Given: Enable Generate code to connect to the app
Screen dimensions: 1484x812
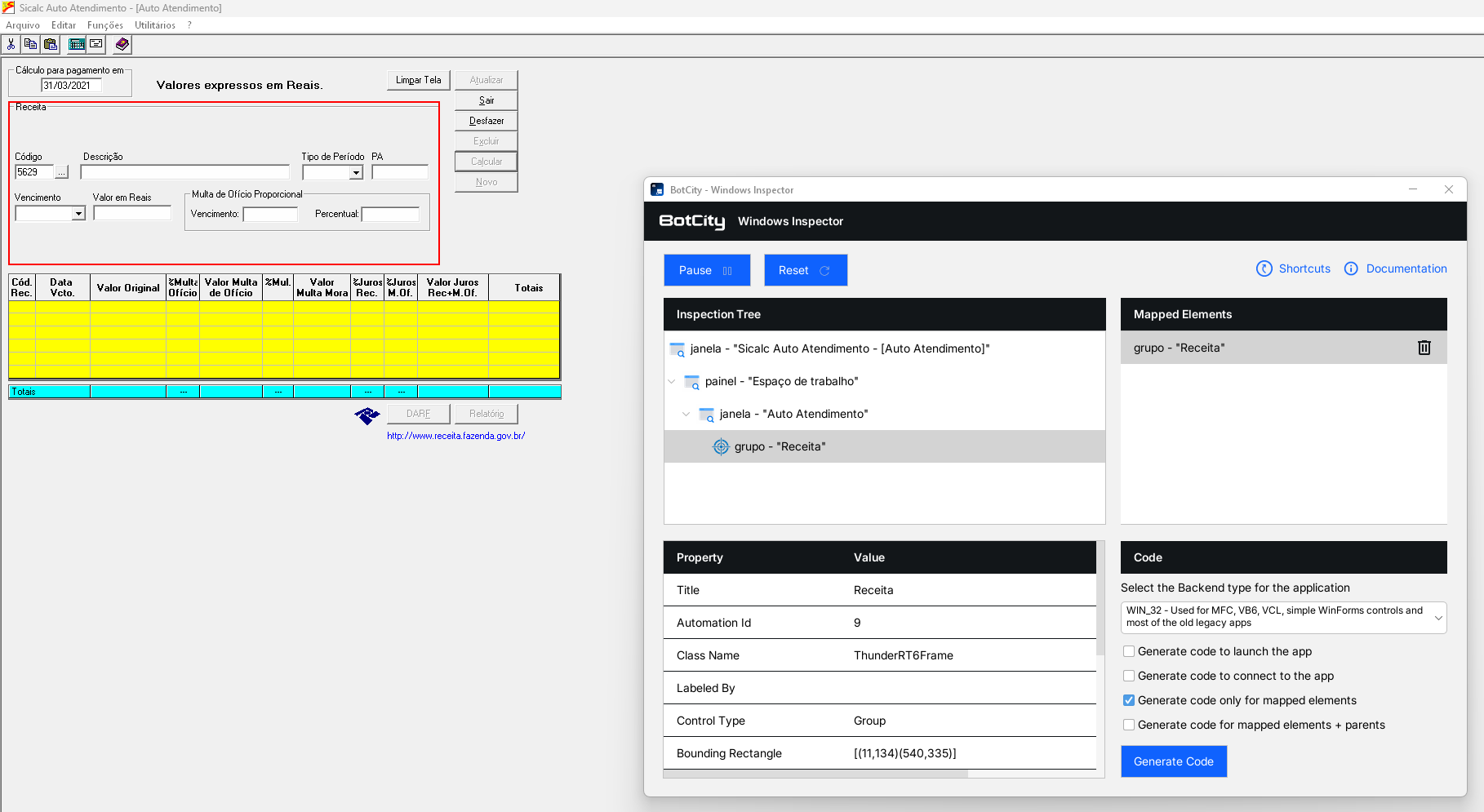Looking at the screenshot, I should tap(1129, 676).
